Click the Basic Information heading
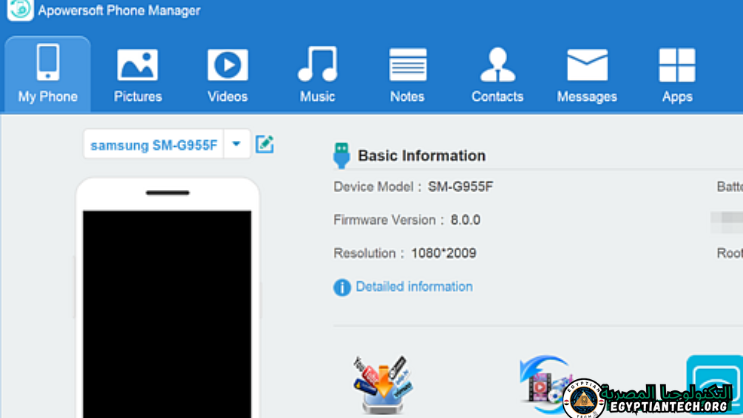Image resolution: width=743 pixels, height=418 pixels. pos(421,156)
